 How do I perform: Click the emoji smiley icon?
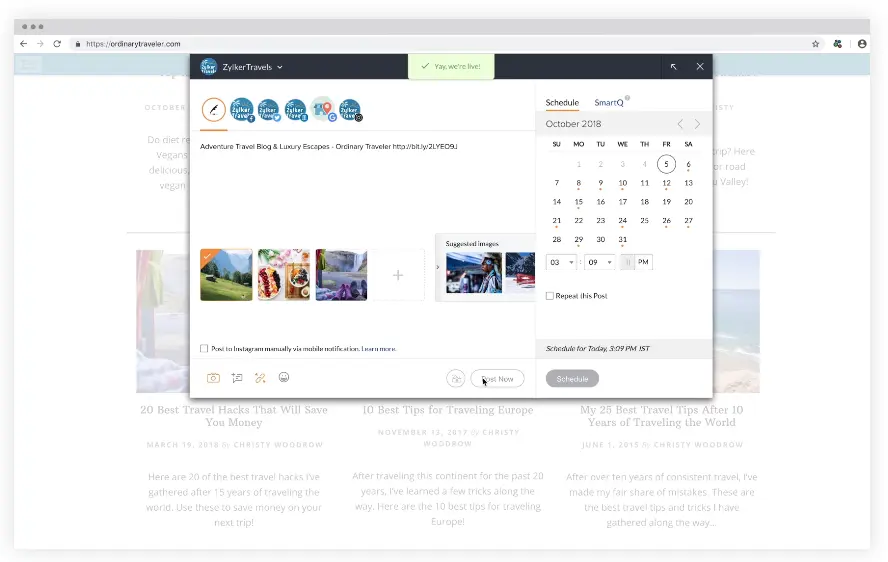[284, 378]
